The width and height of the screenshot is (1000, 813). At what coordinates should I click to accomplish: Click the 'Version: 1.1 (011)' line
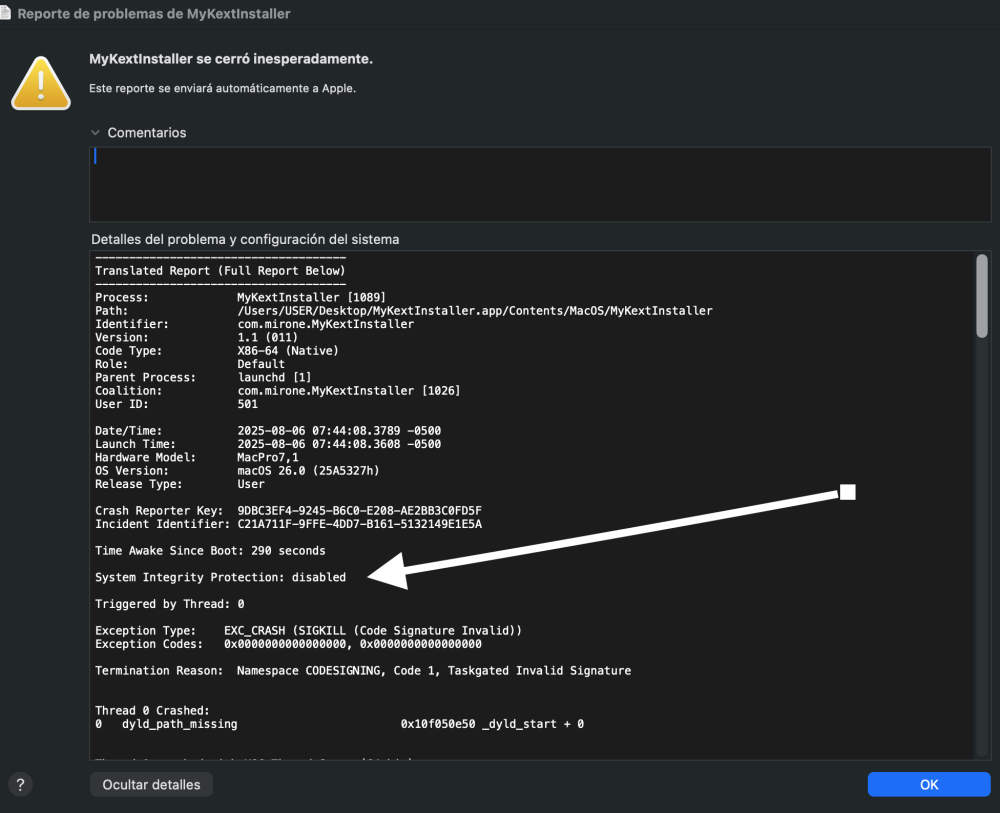[x=196, y=337]
